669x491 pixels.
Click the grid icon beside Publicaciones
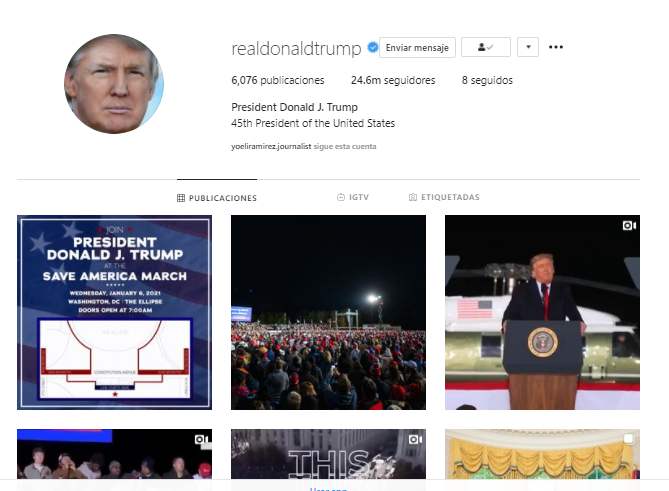click(x=181, y=198)
